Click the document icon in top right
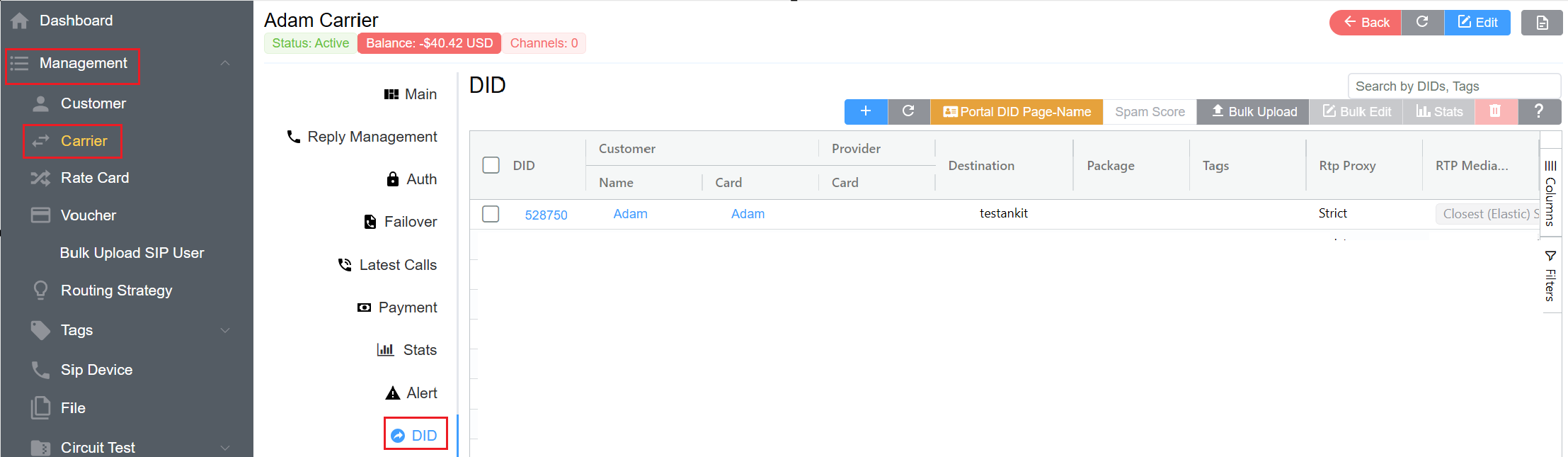This screenshot has width=1568, height=457. point(1542,23)
